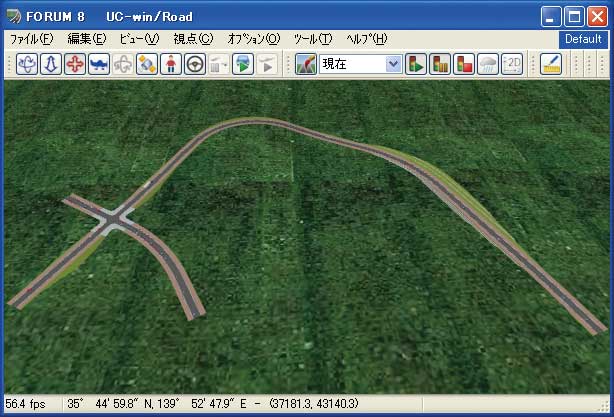Open the 編集(E) menu
The height and width of the screenshot is (417, 614).
coord(87,39)
